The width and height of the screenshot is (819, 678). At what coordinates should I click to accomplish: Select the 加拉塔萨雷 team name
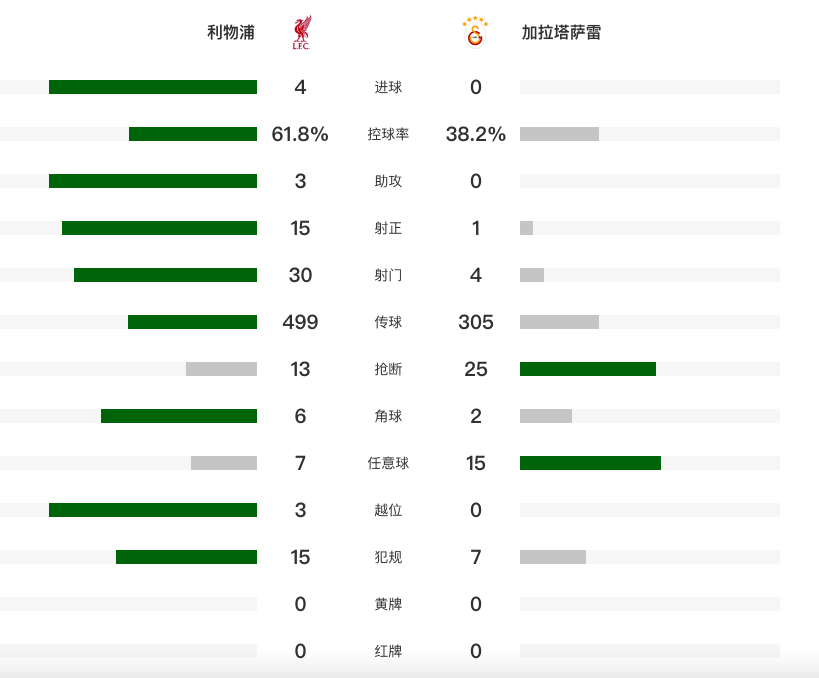coord(561,33)
